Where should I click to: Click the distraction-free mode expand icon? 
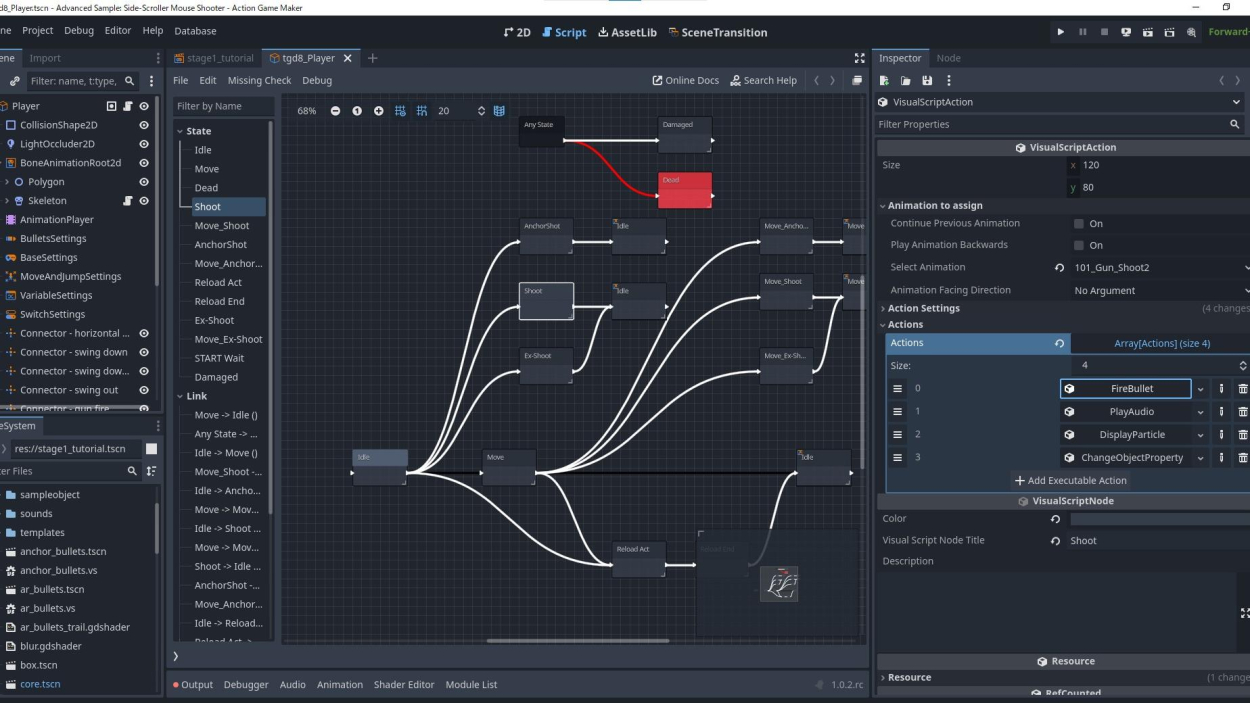pyautogui.click(x=859, y=58)
